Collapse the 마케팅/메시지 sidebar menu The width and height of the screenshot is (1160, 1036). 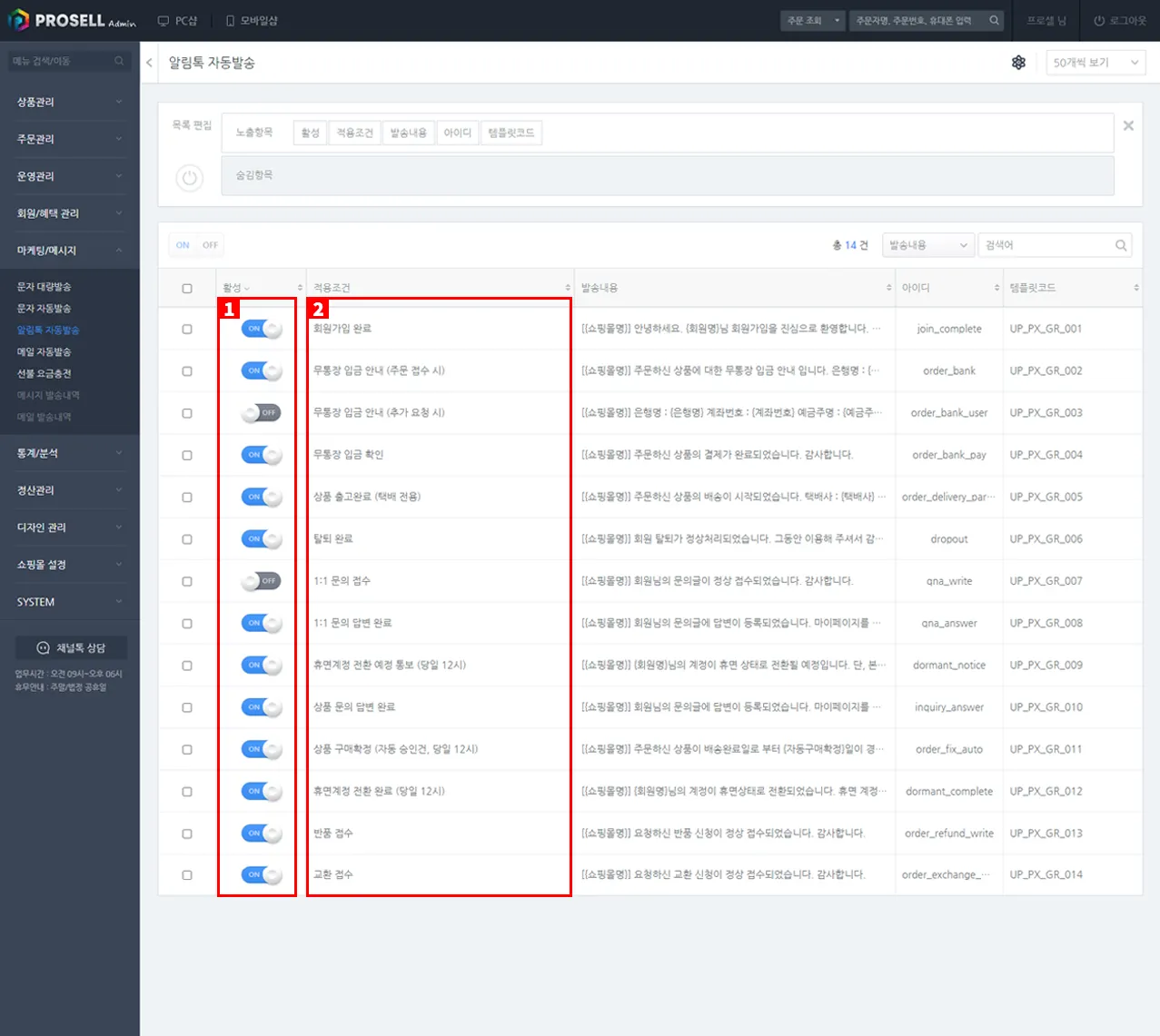tap(70, 251)
